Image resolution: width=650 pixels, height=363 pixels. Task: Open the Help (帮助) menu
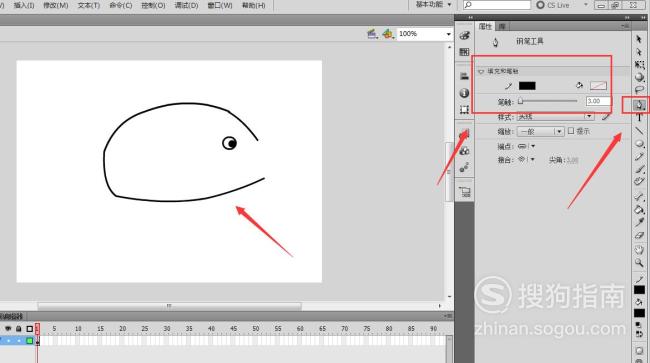(253, 5)
